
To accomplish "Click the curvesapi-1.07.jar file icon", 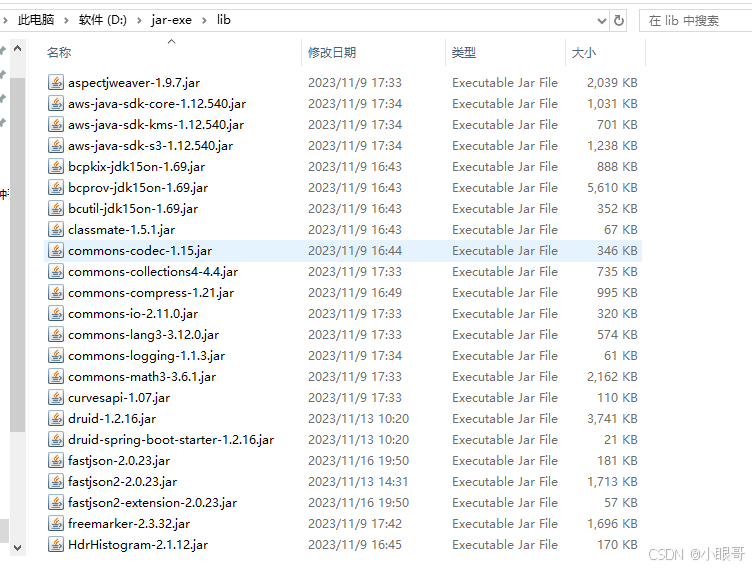I will 56,398.
